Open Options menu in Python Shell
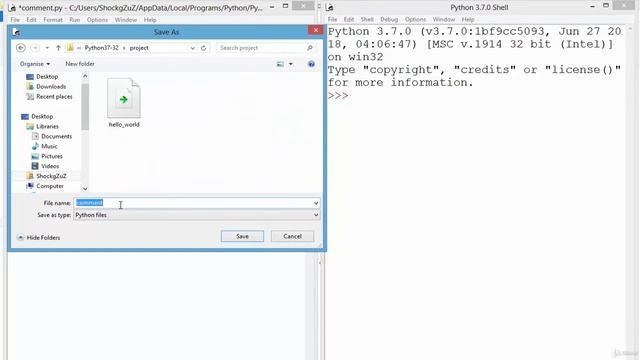This screenshot has height=360, width=640. tap(415, 19)
